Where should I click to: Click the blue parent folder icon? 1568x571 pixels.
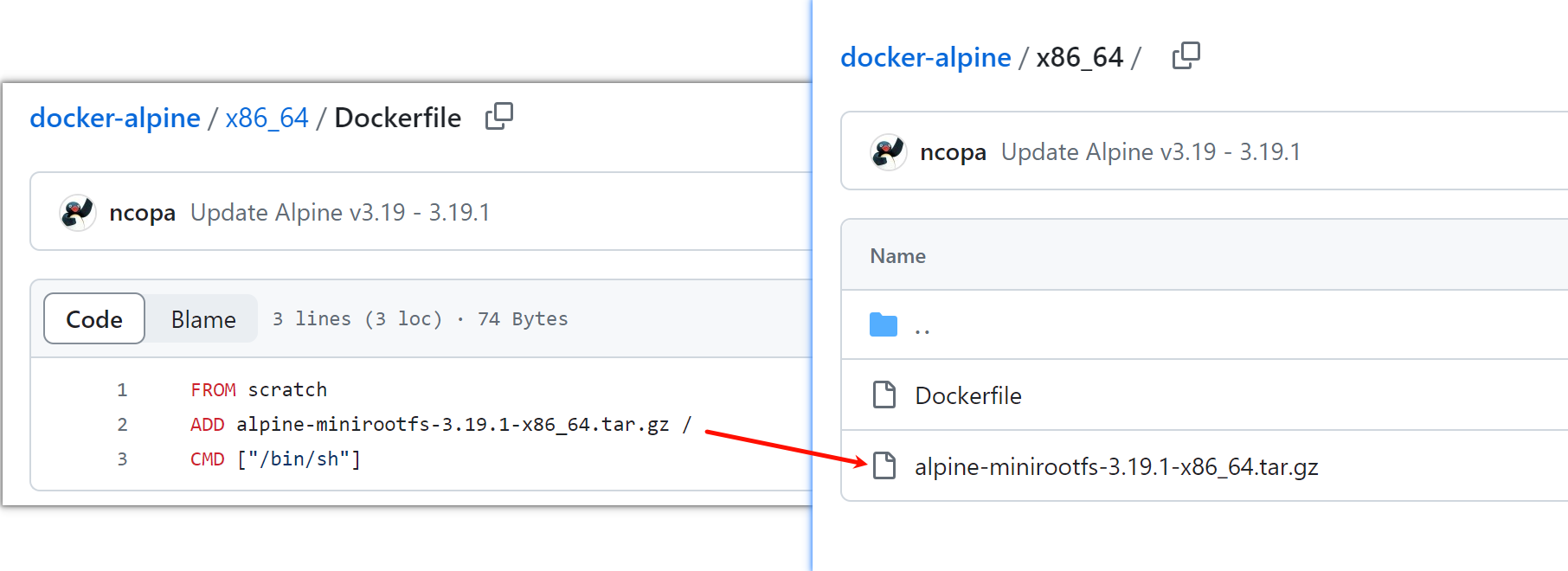point(883,325)
